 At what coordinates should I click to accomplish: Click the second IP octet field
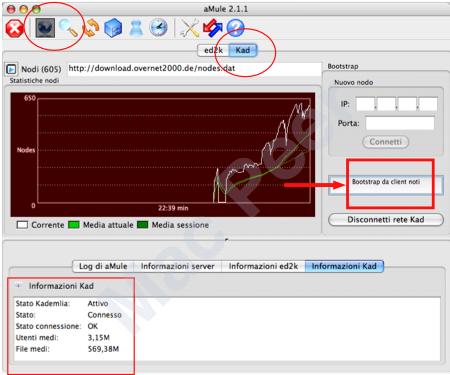(386, 104)
